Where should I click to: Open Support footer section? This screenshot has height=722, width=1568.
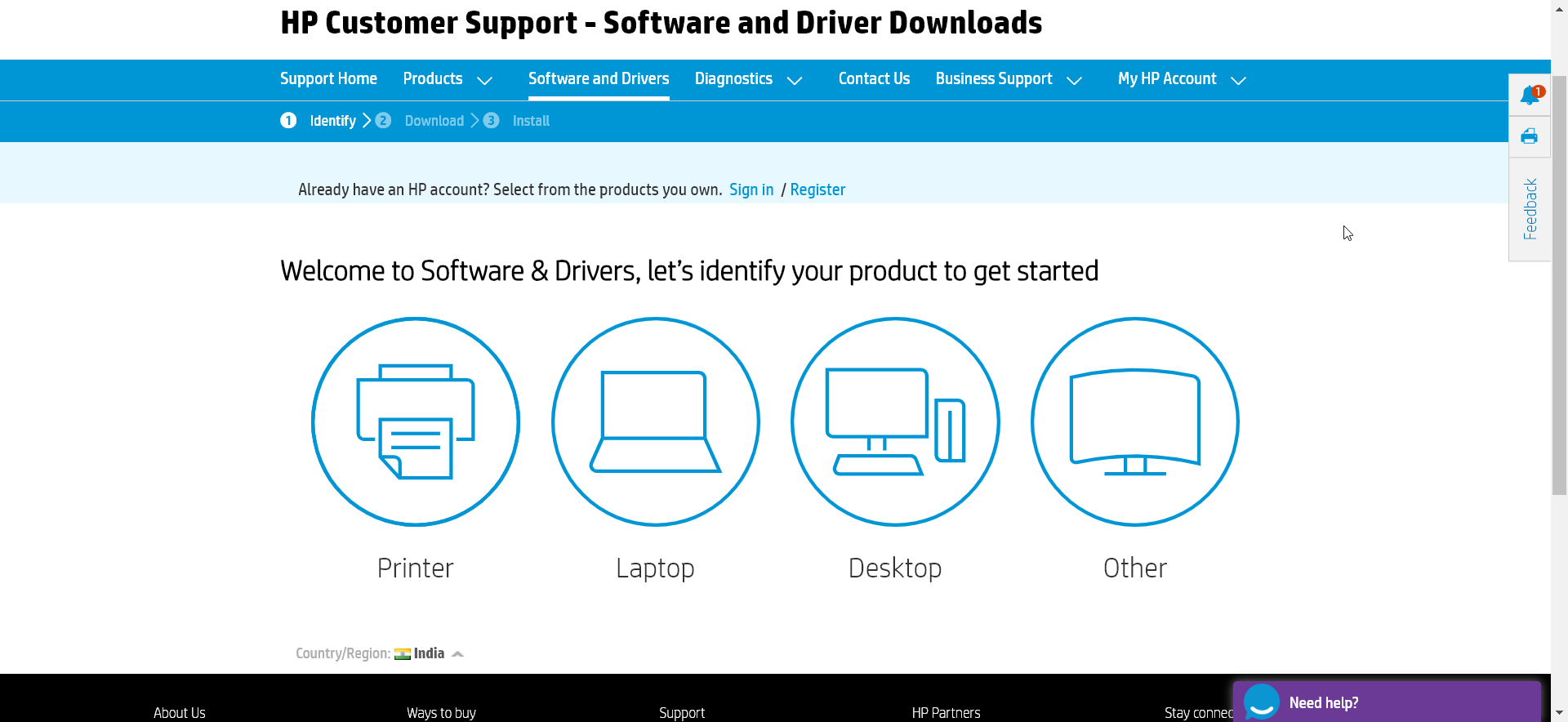click(x=682, y=713)
